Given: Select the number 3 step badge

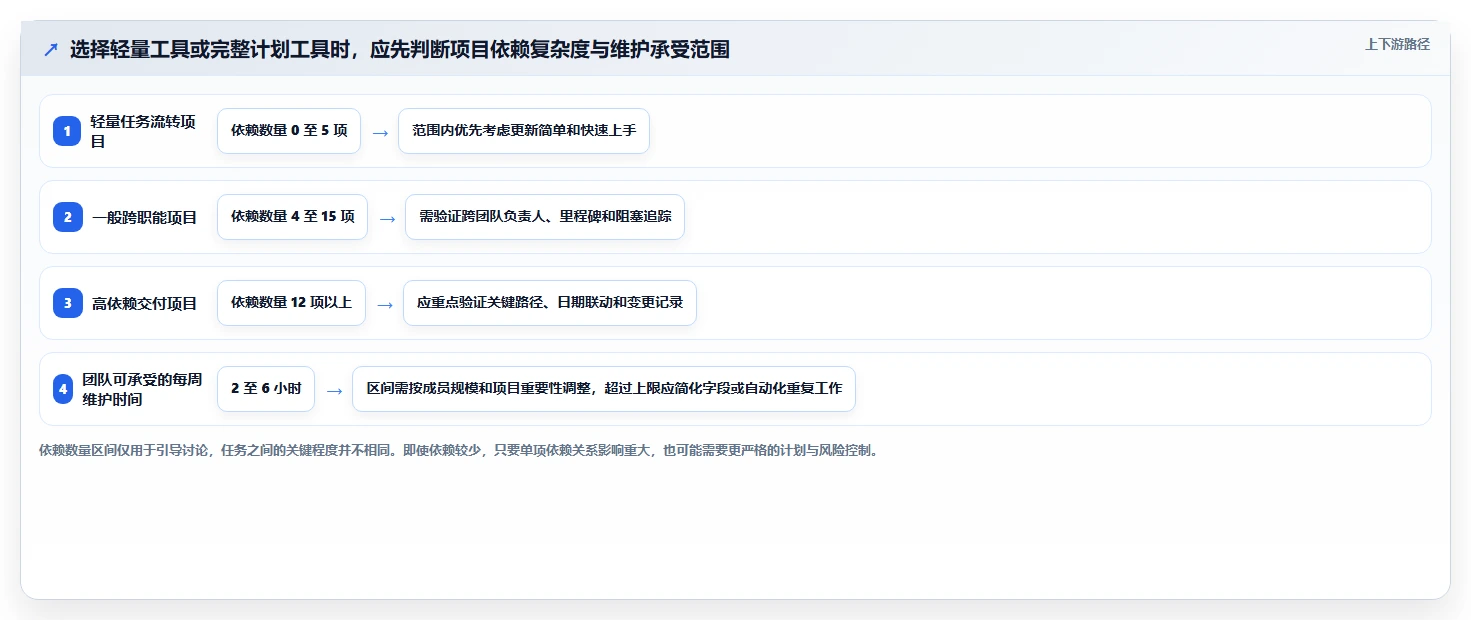Looking at the screenshot, I should 67,303.
